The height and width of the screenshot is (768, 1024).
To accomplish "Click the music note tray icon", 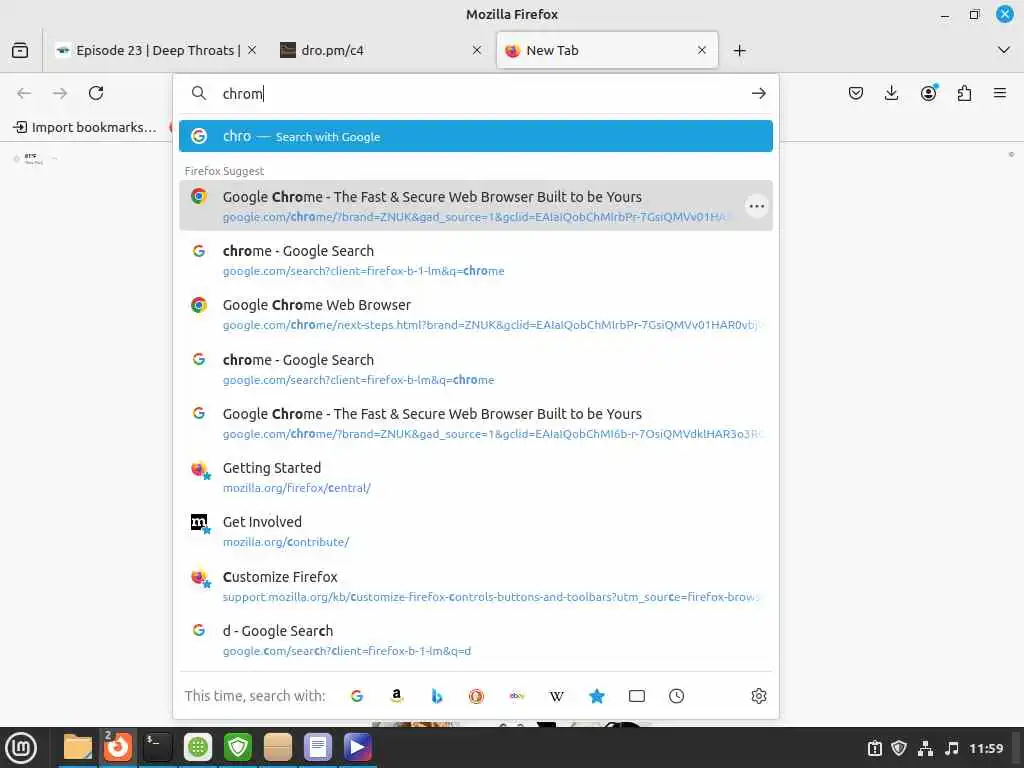I will click(x=952, y=748).
